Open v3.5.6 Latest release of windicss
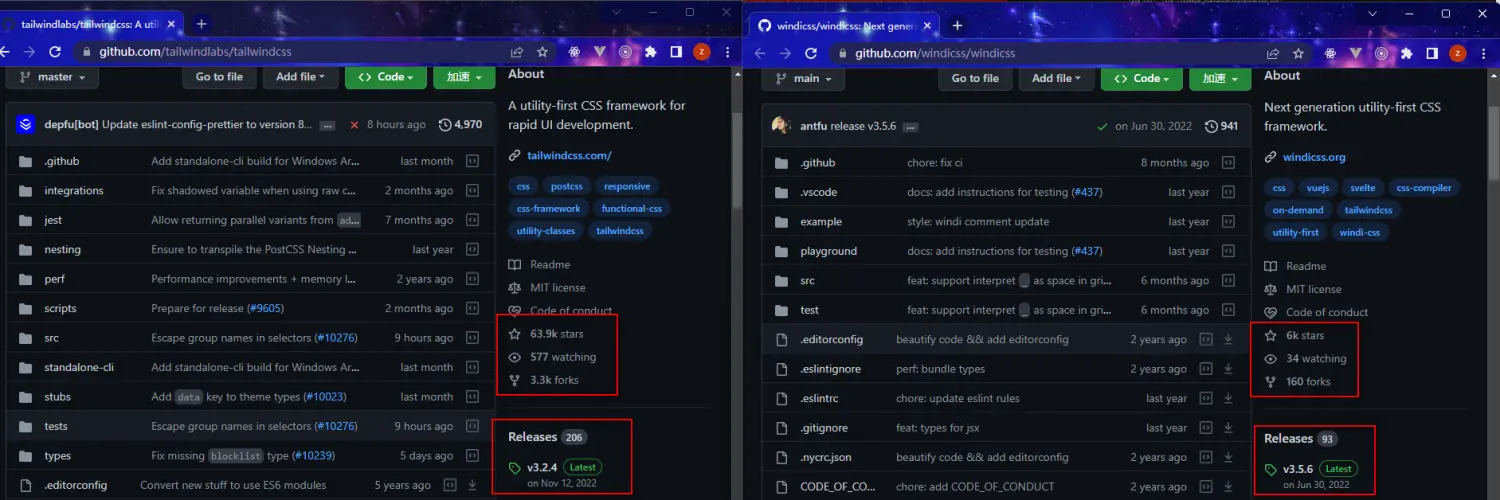The image size is (1500, 500). [x=1321, y=469]
